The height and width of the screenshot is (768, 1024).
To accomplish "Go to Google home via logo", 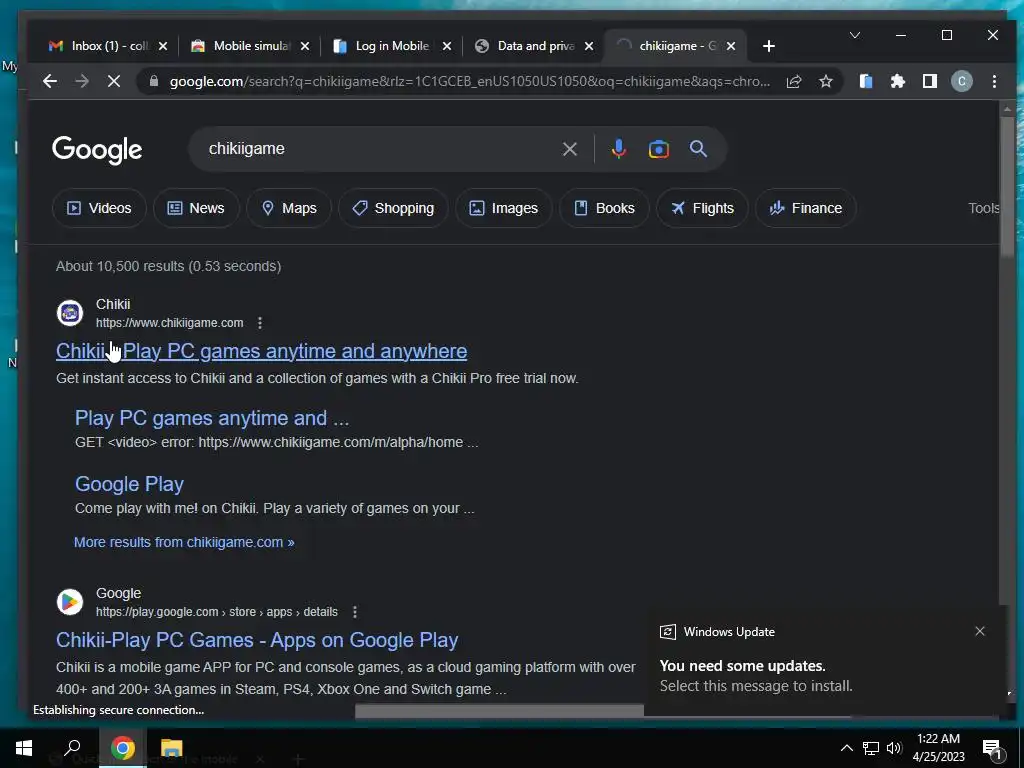I will point(97,150).
